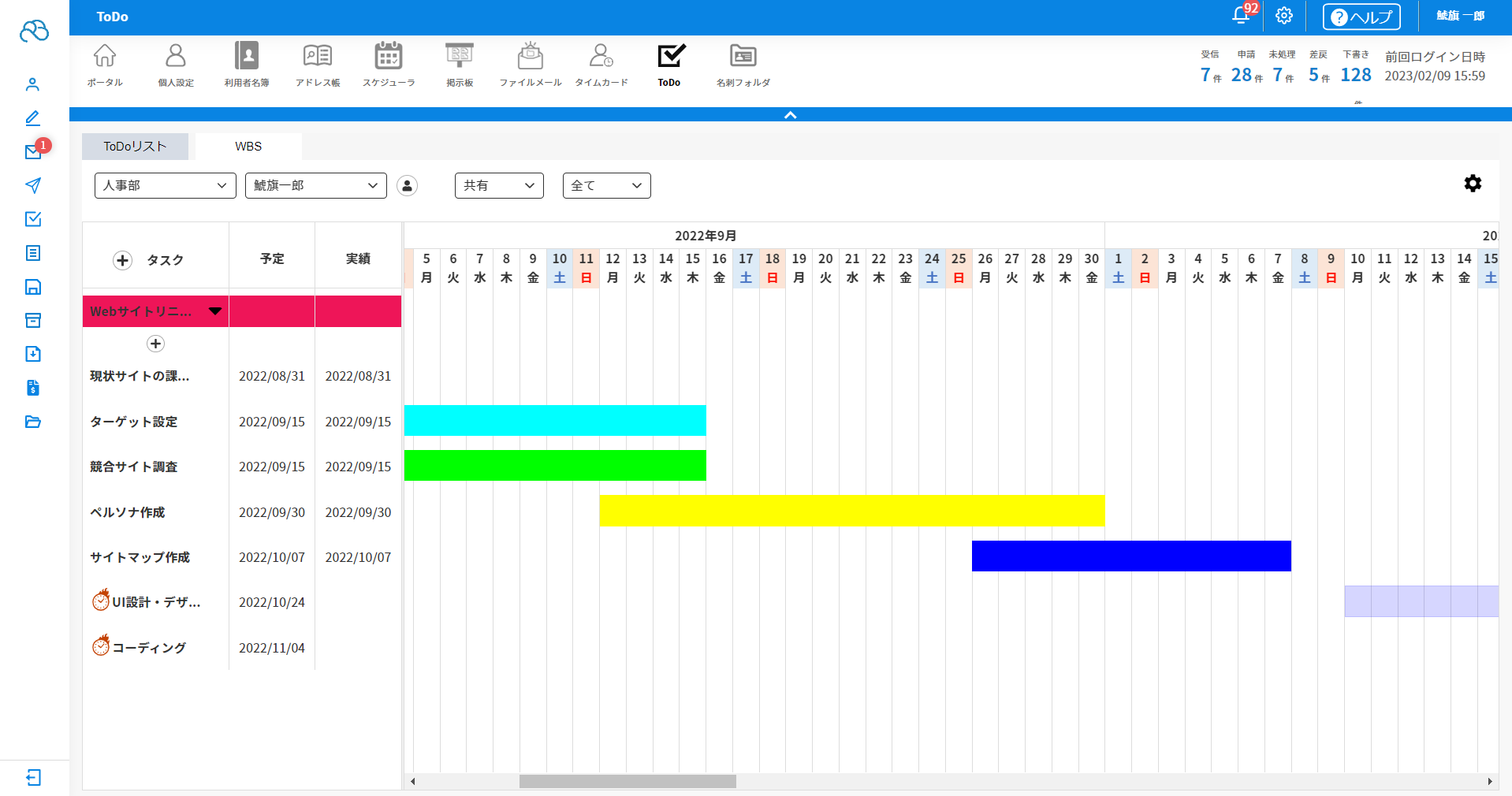Open the 人事部 department dropdown
This screenshot has width=1512, height=796.
165,186
